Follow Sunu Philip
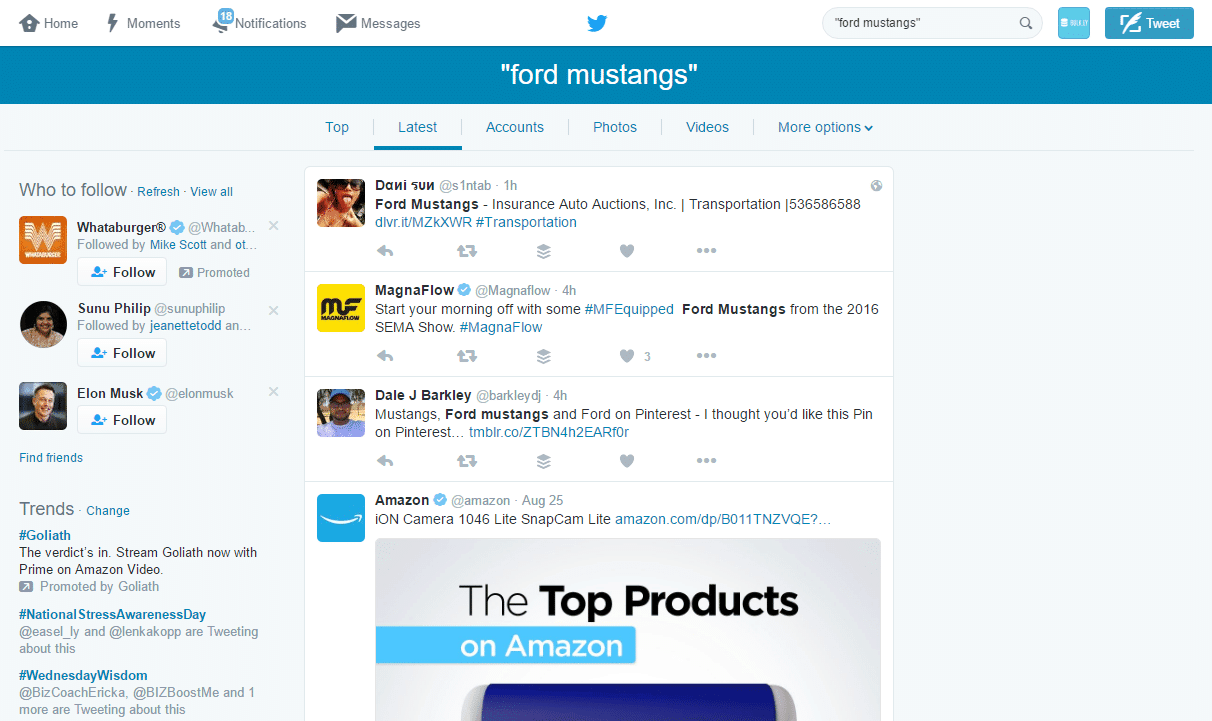 coord(122,353)
